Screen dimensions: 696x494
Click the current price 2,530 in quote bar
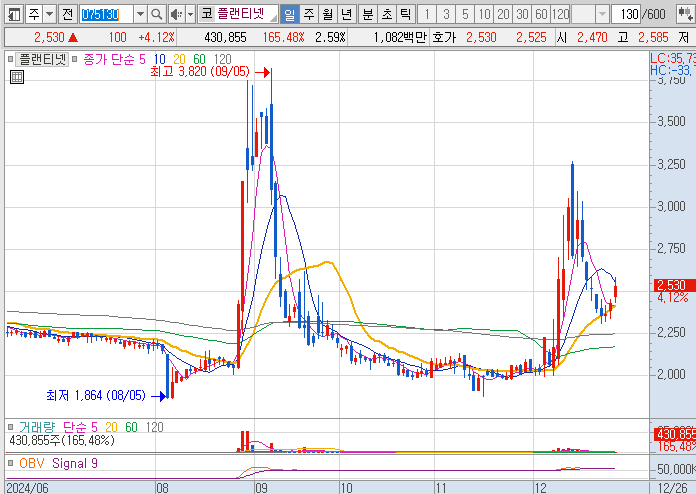point(49,37)
